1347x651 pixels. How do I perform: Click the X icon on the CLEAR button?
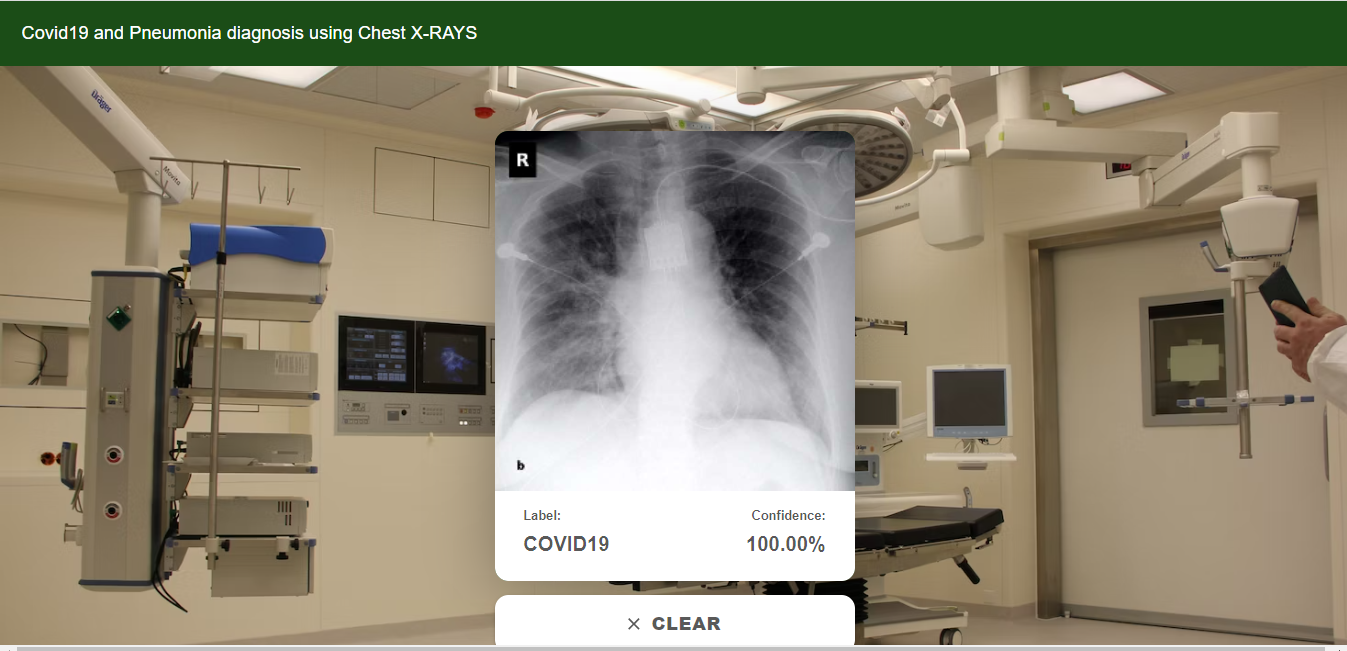632,623
